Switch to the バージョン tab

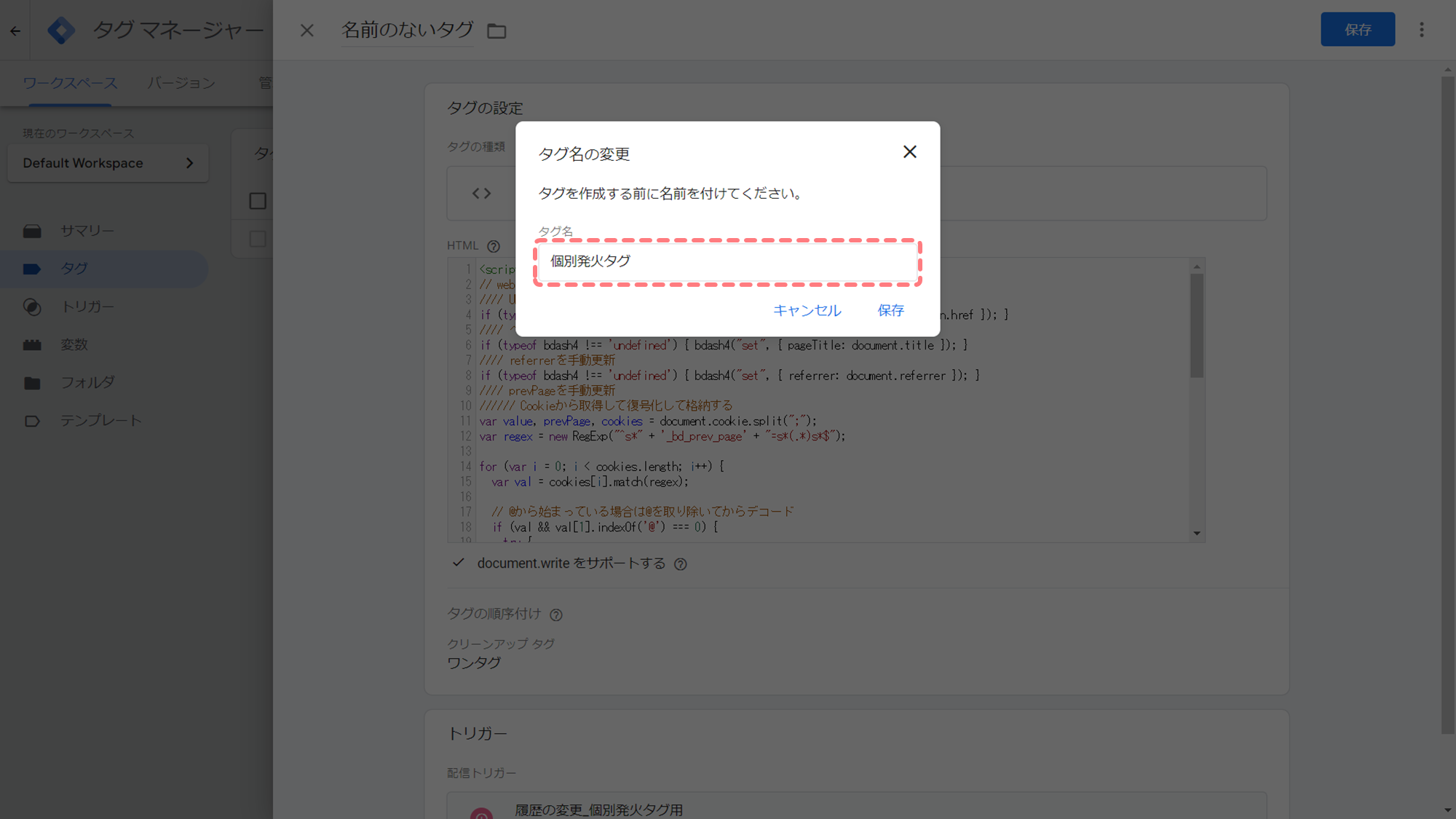click(x=181, y=83)
